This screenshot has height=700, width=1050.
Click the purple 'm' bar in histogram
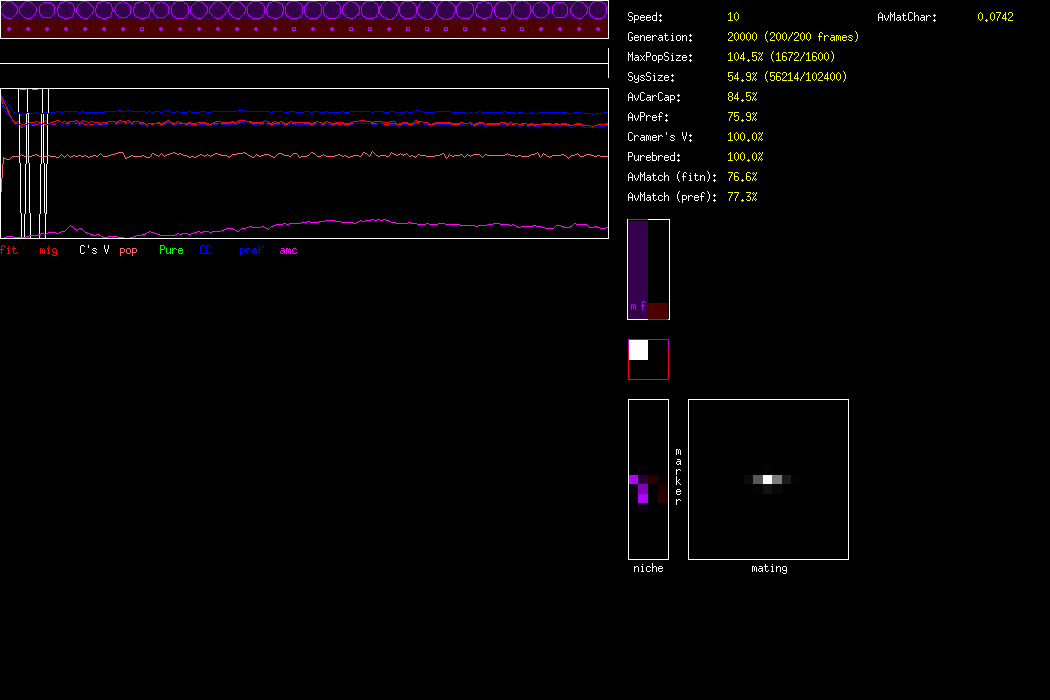point(637,268)
